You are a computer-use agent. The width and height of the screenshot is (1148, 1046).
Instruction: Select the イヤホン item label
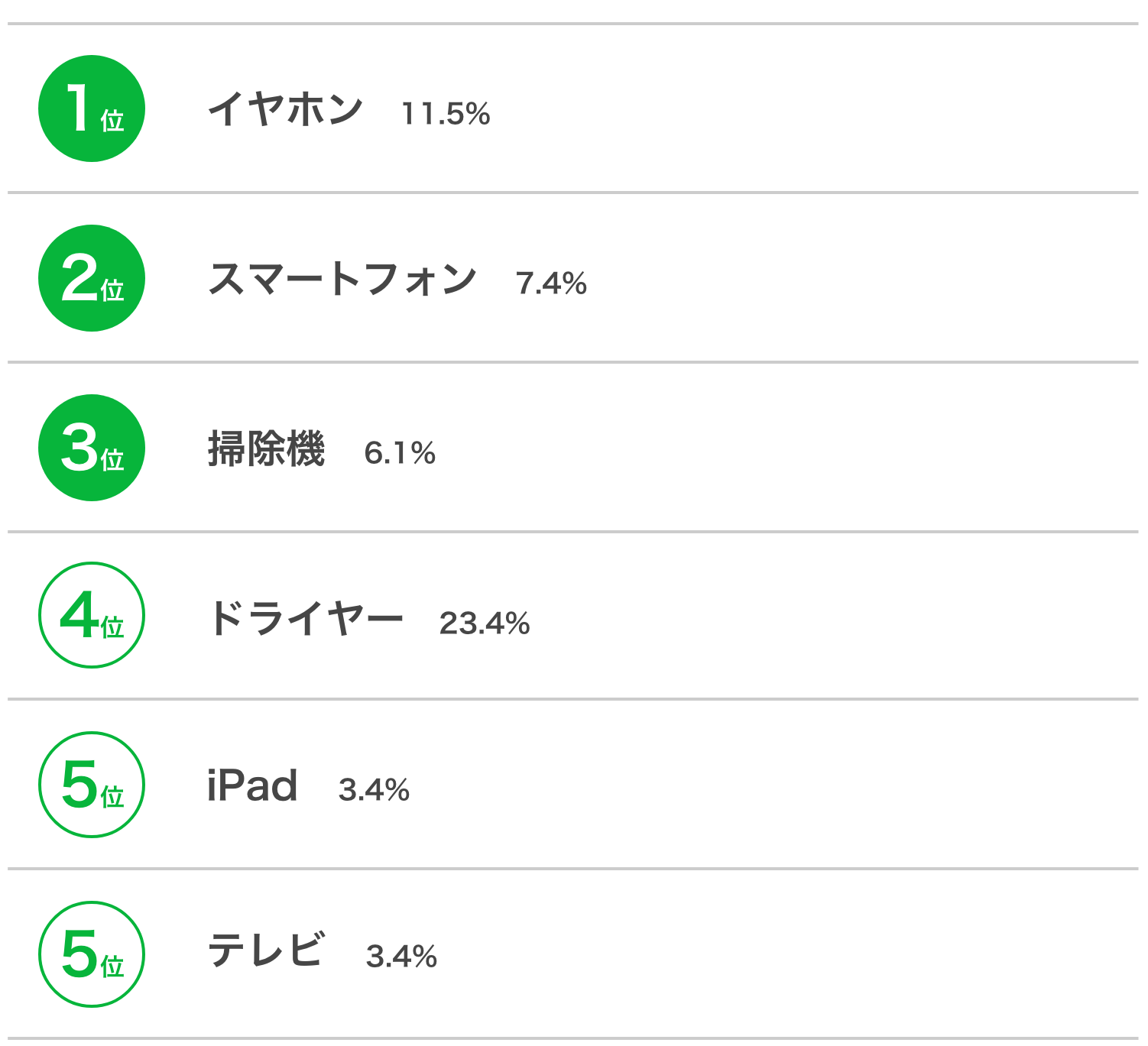[x=286, y=108]
